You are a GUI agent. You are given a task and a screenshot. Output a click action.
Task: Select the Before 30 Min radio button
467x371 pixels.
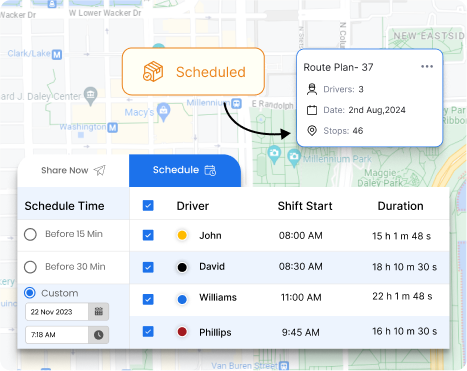click(30, 267)
